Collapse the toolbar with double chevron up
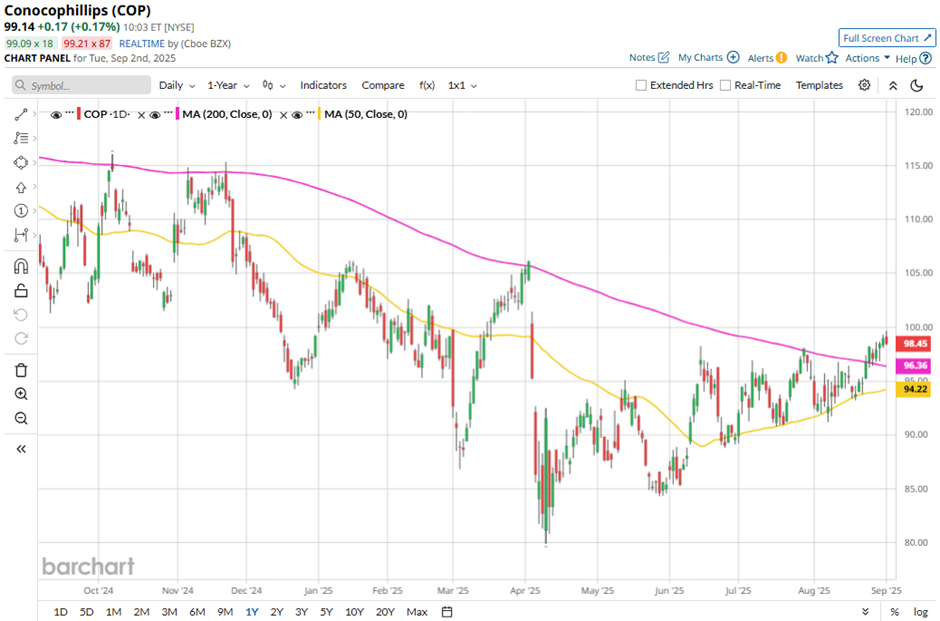Viewport: 940px width, 621px height. click(893, 86)
